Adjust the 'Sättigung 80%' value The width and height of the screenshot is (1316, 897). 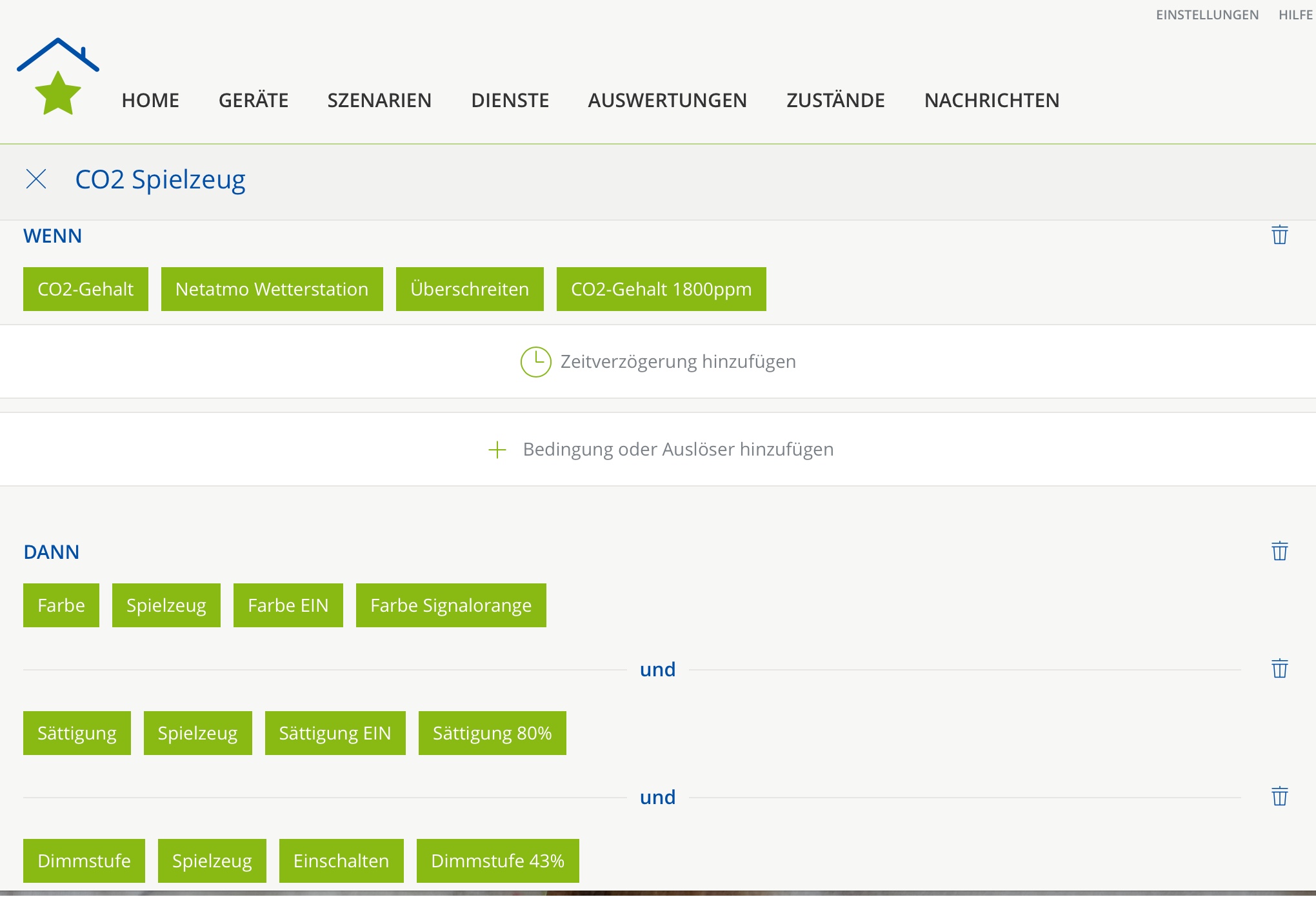coord(492,733)
